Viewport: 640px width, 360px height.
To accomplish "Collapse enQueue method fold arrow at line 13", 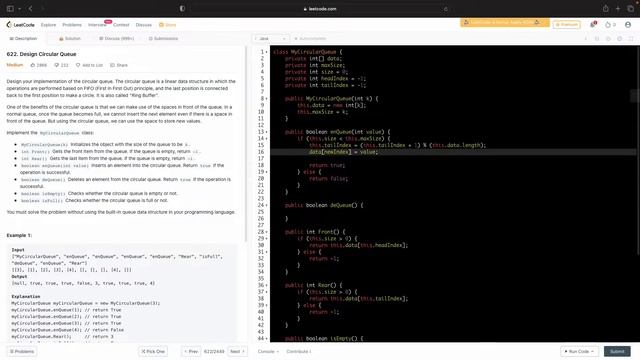I will 267,132.
